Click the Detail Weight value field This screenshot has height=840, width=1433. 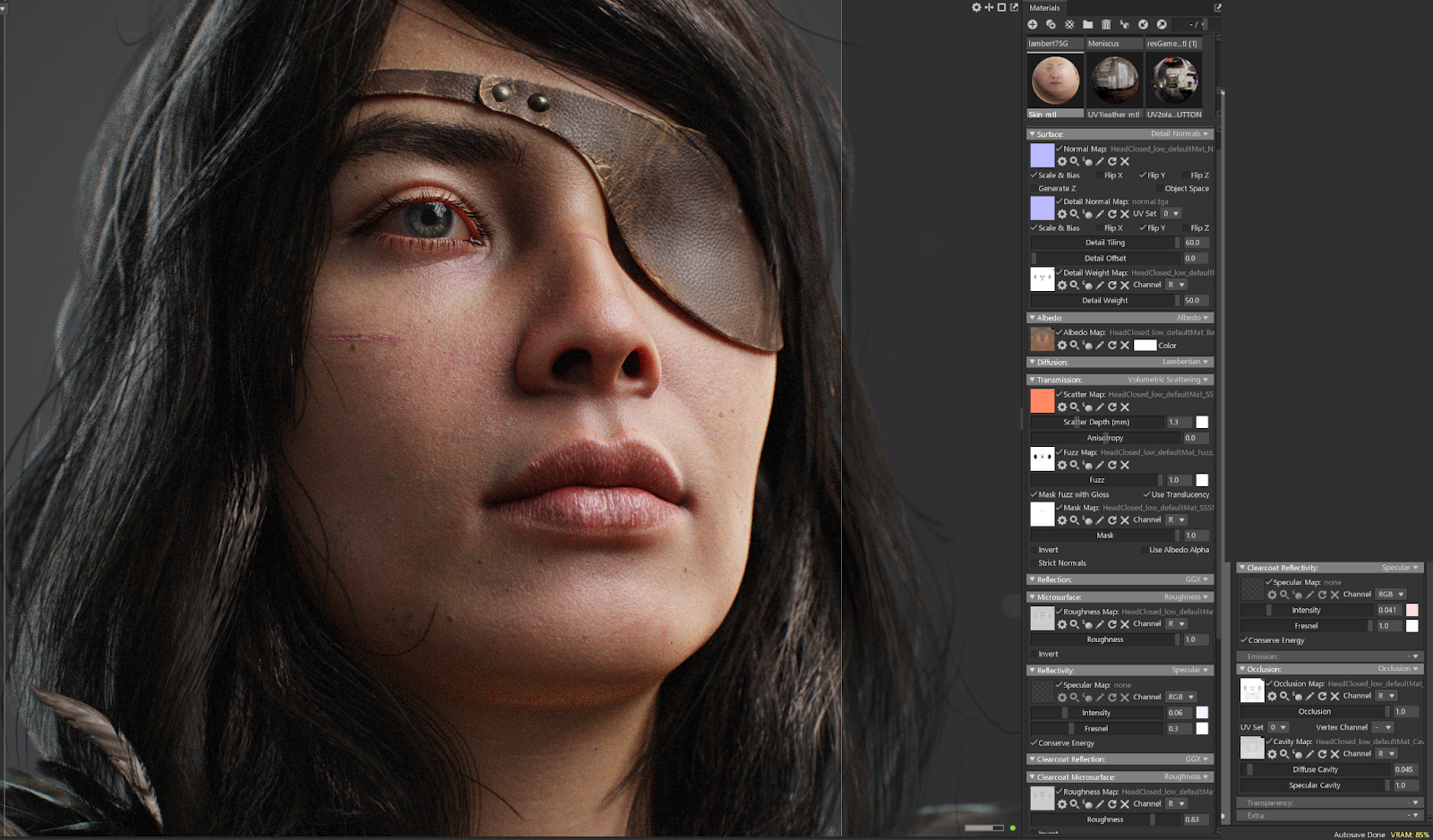pos(1196,301)
